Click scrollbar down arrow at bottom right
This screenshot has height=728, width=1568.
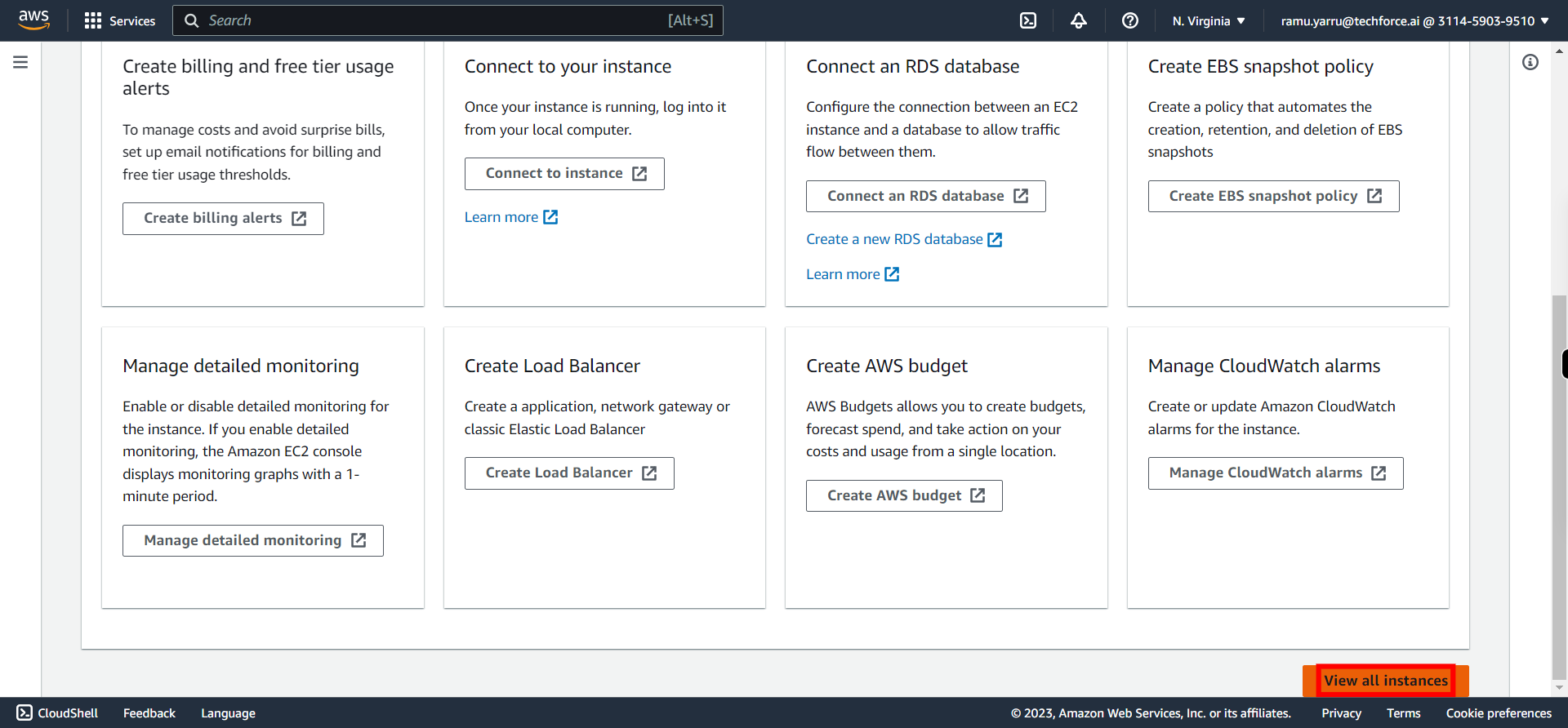tap(1559, 688)
